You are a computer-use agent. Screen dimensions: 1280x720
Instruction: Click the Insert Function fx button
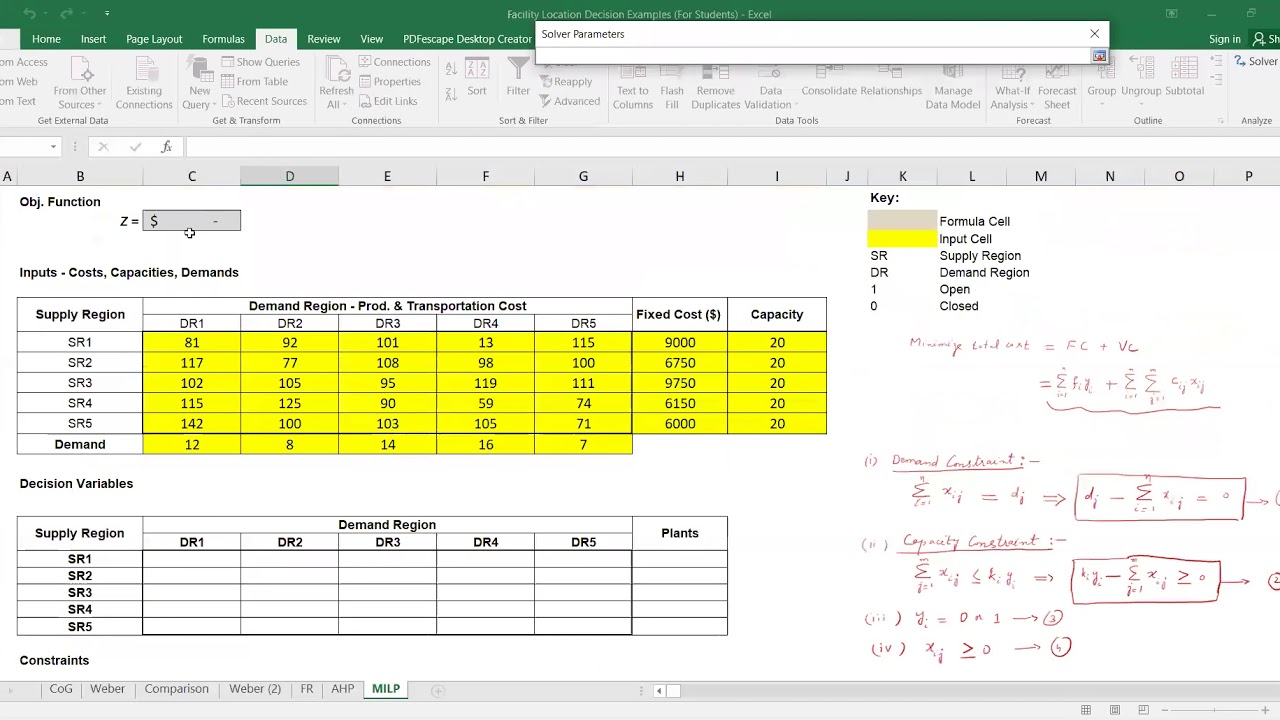coord(166,147)
